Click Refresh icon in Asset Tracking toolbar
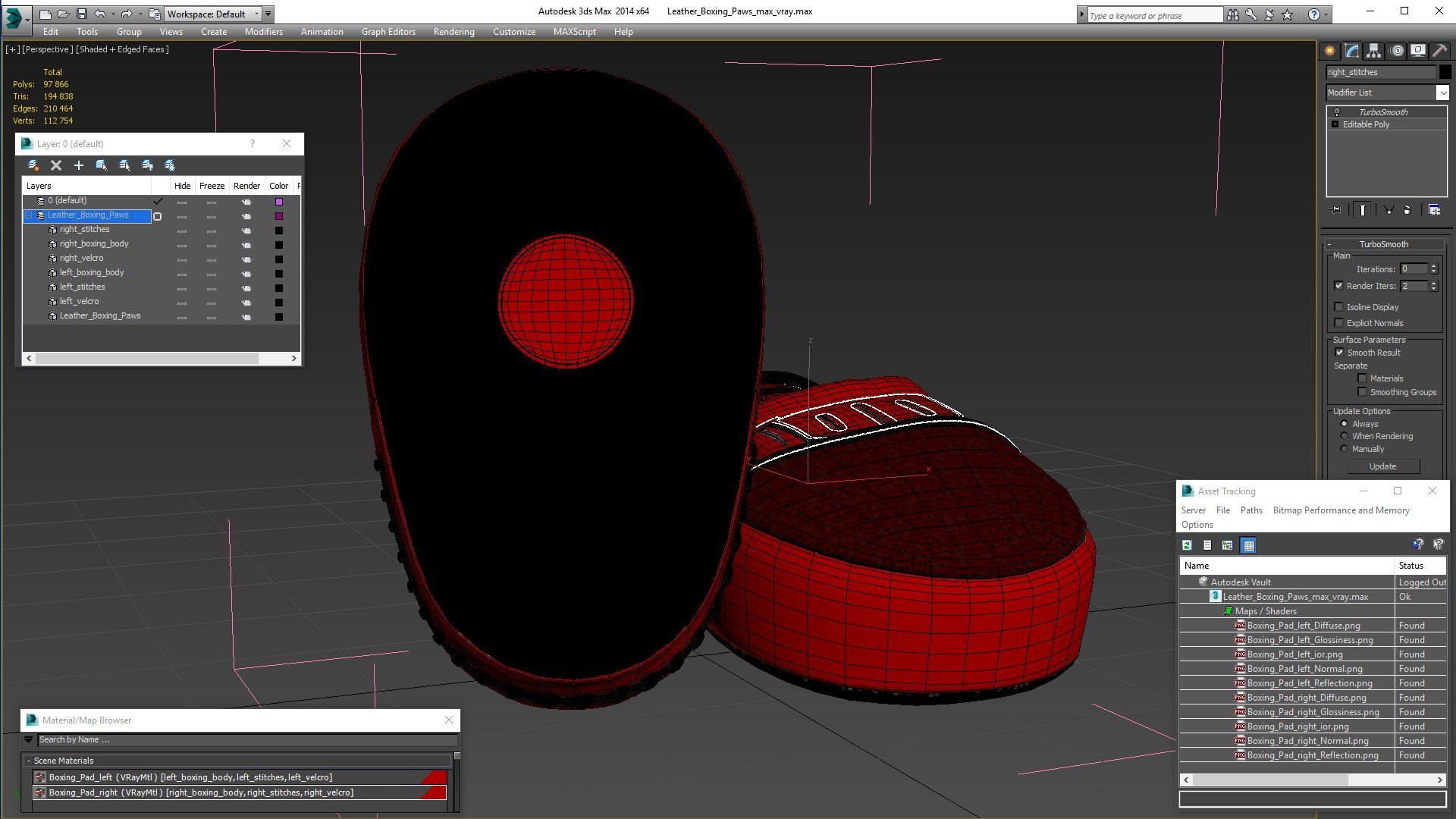Viewport: 1456px width, 819px height. tap(1187, 545)
